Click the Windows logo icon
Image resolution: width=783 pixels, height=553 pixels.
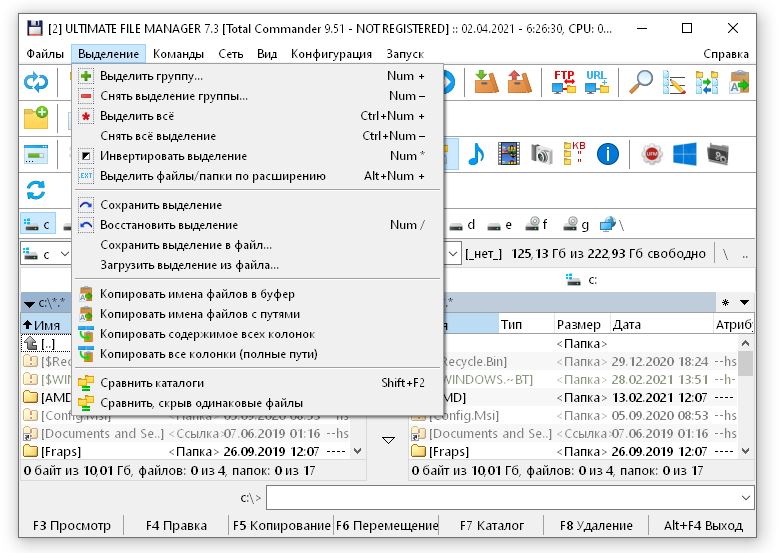coord(685,154)
